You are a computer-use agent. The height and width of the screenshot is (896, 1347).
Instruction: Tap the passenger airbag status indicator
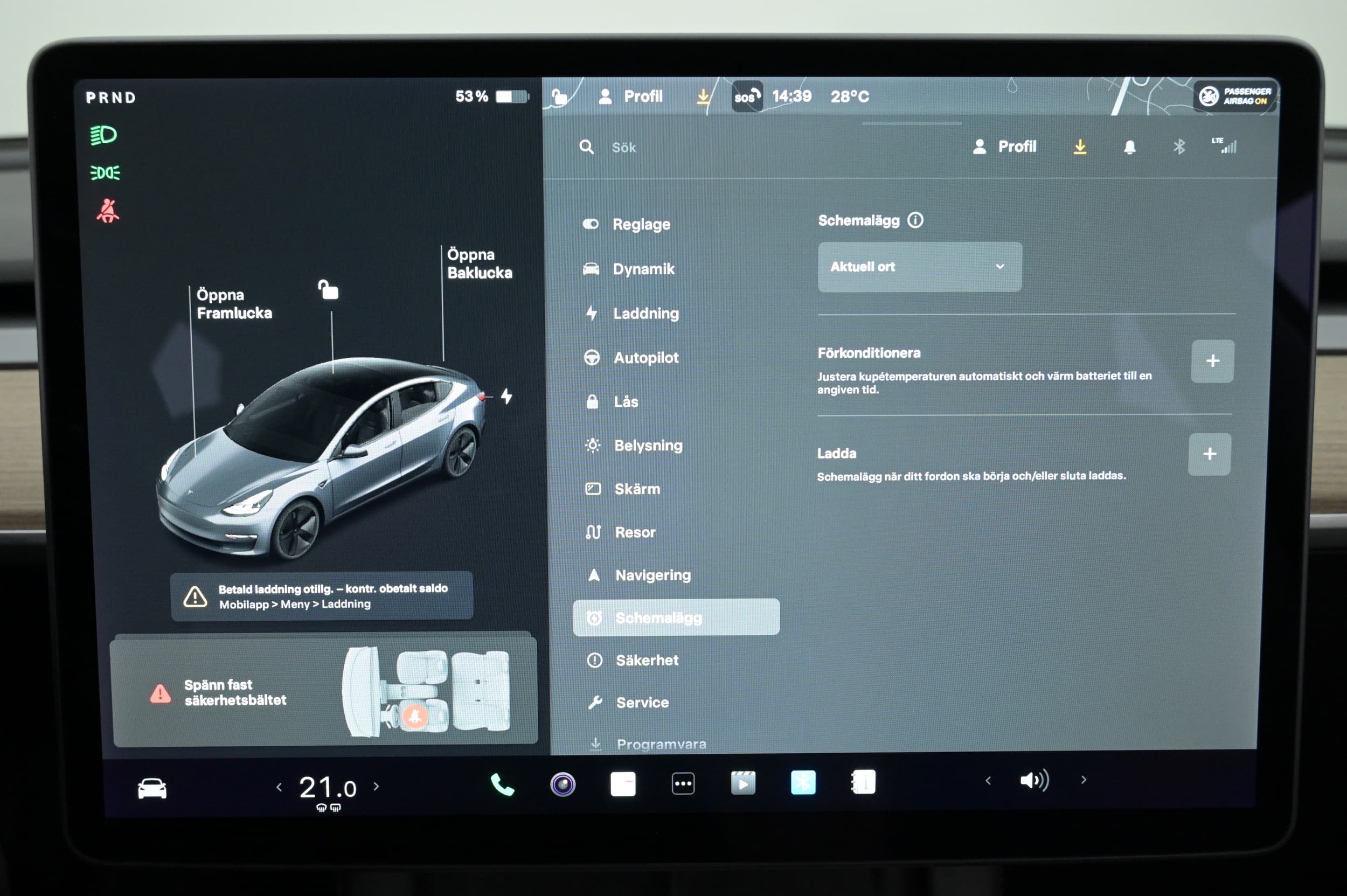(x=1234, y=96)
